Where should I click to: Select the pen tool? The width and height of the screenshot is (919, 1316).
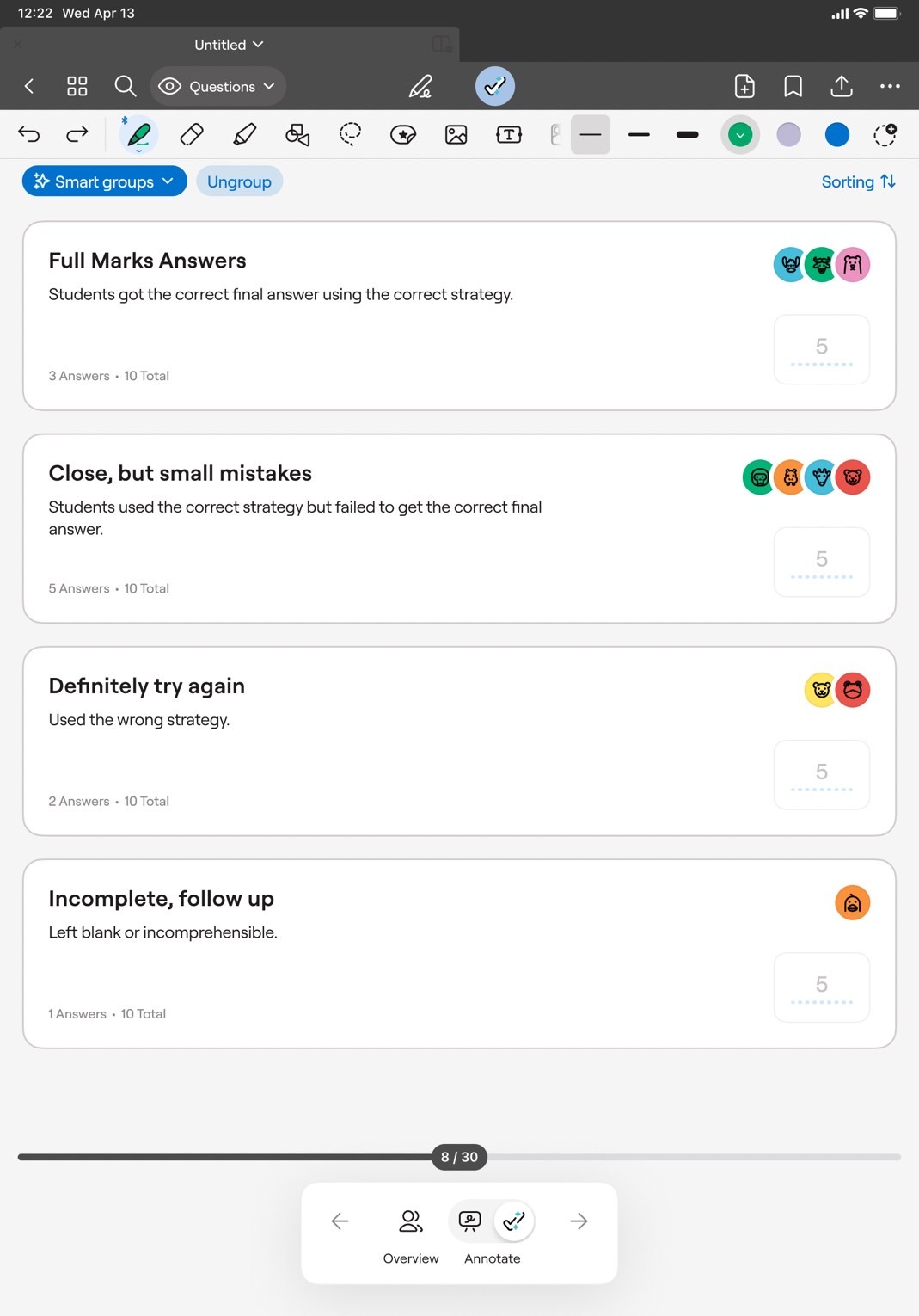(138, 135)
